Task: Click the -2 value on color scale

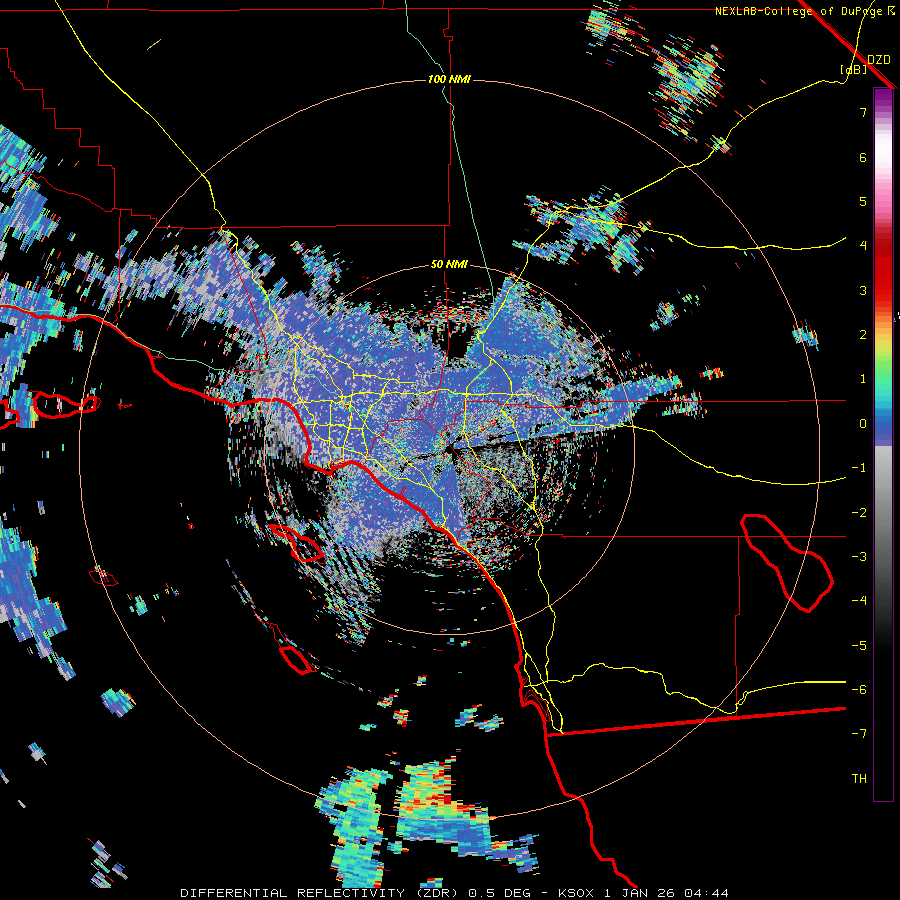Action: click(x=859, y=513)
